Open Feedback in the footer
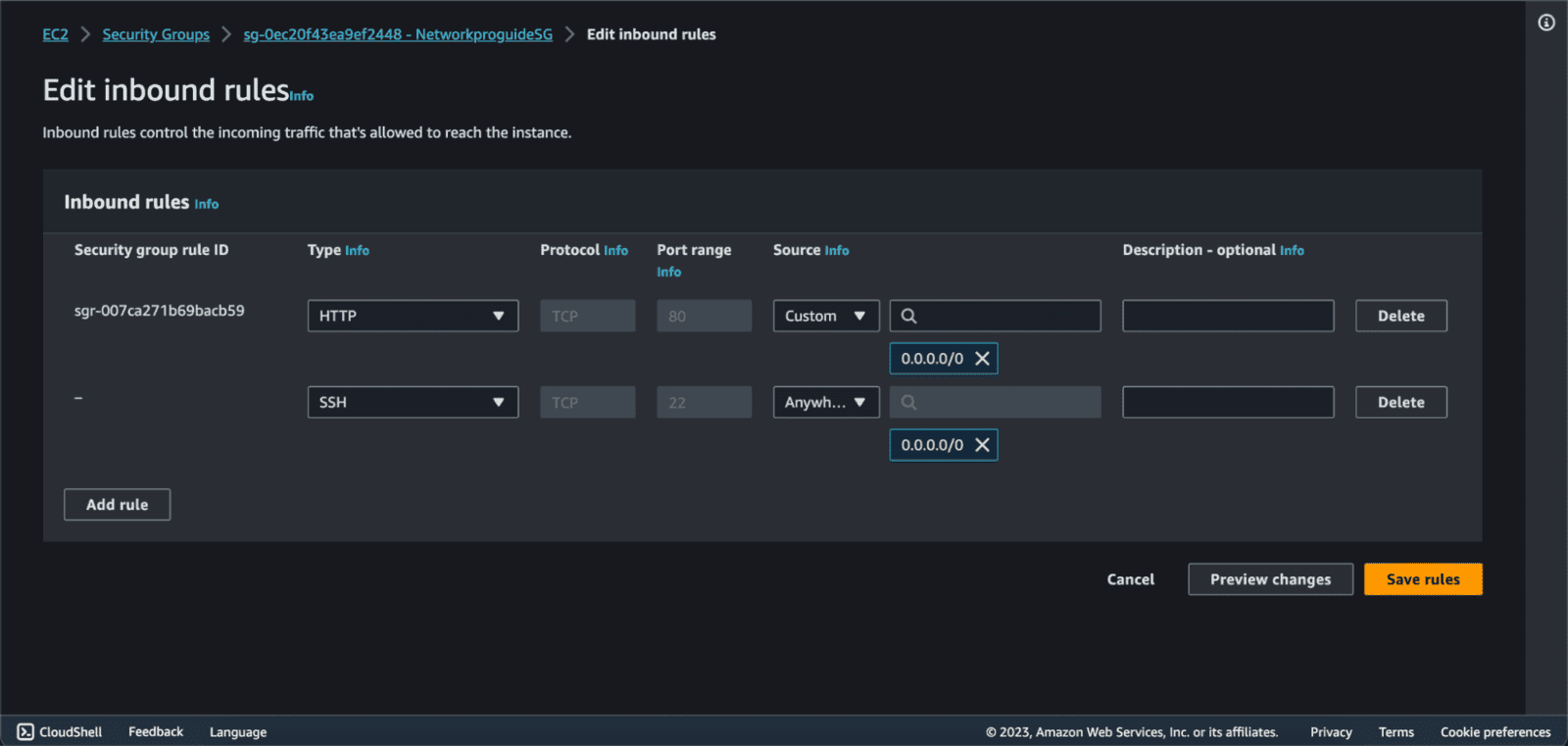 (156, 732)
